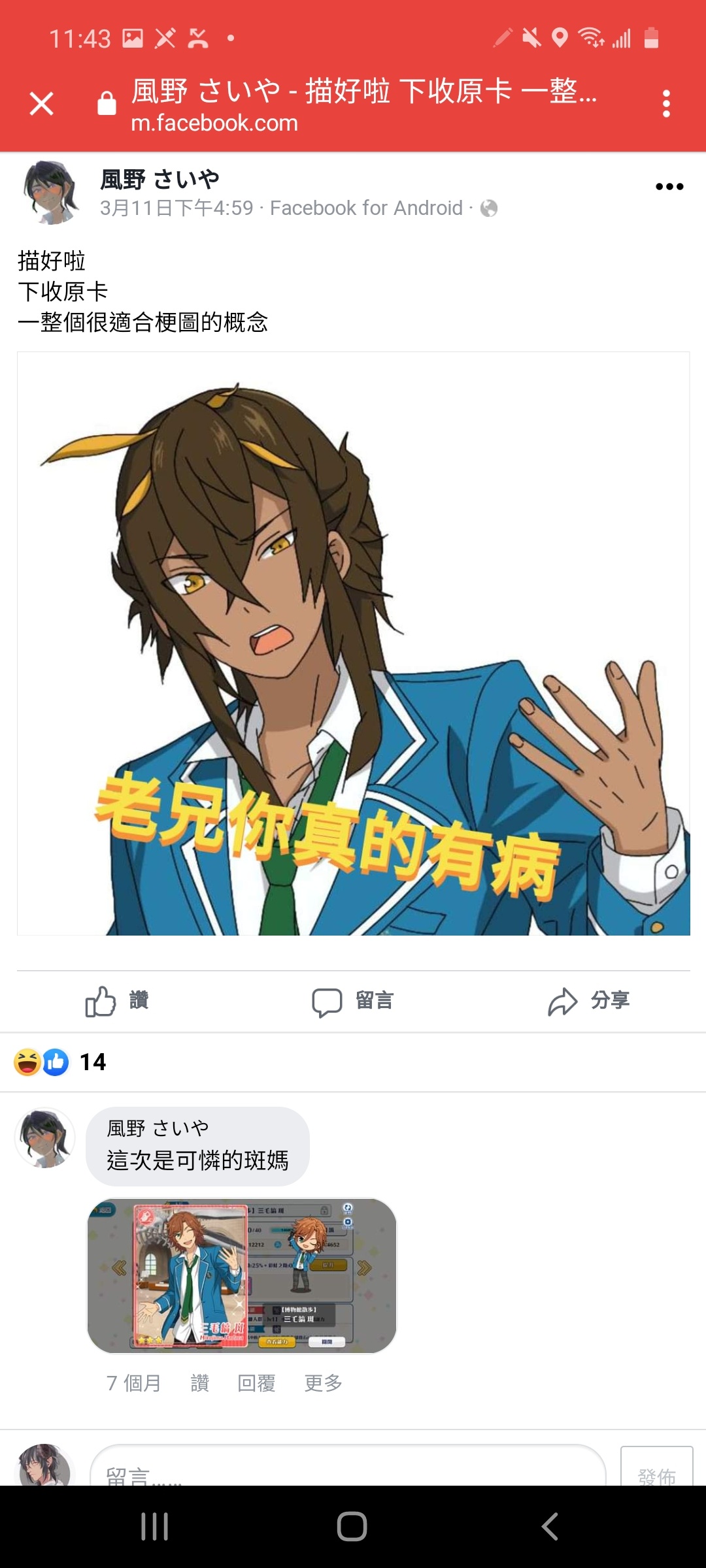
Task: Tap the Android home navigation button
Action: 352,1527
